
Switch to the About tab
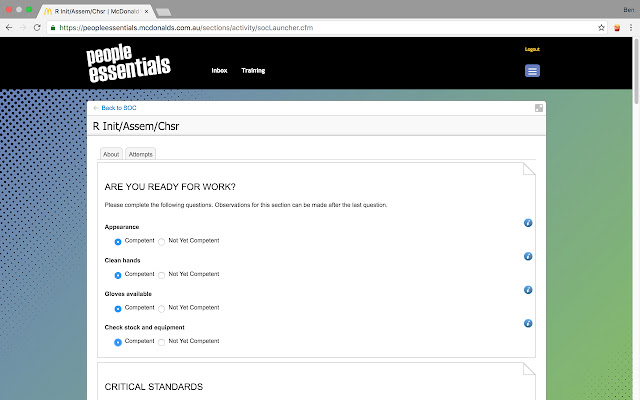(x=111, y=154)
